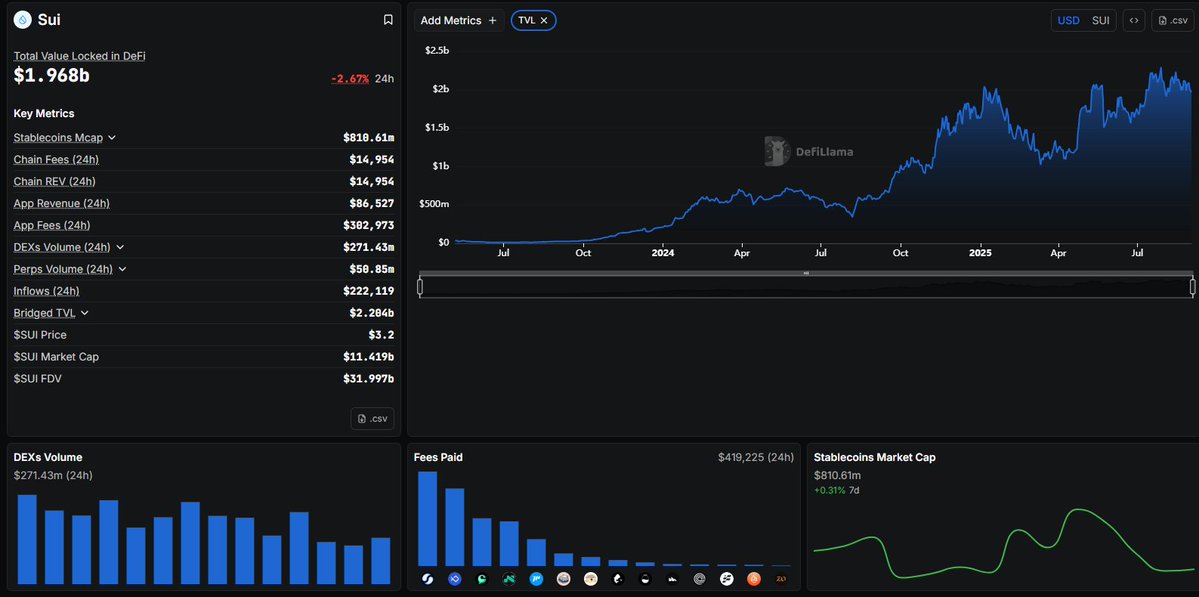
Task: Click the -2.67% 24h change value
Action: 350,79
